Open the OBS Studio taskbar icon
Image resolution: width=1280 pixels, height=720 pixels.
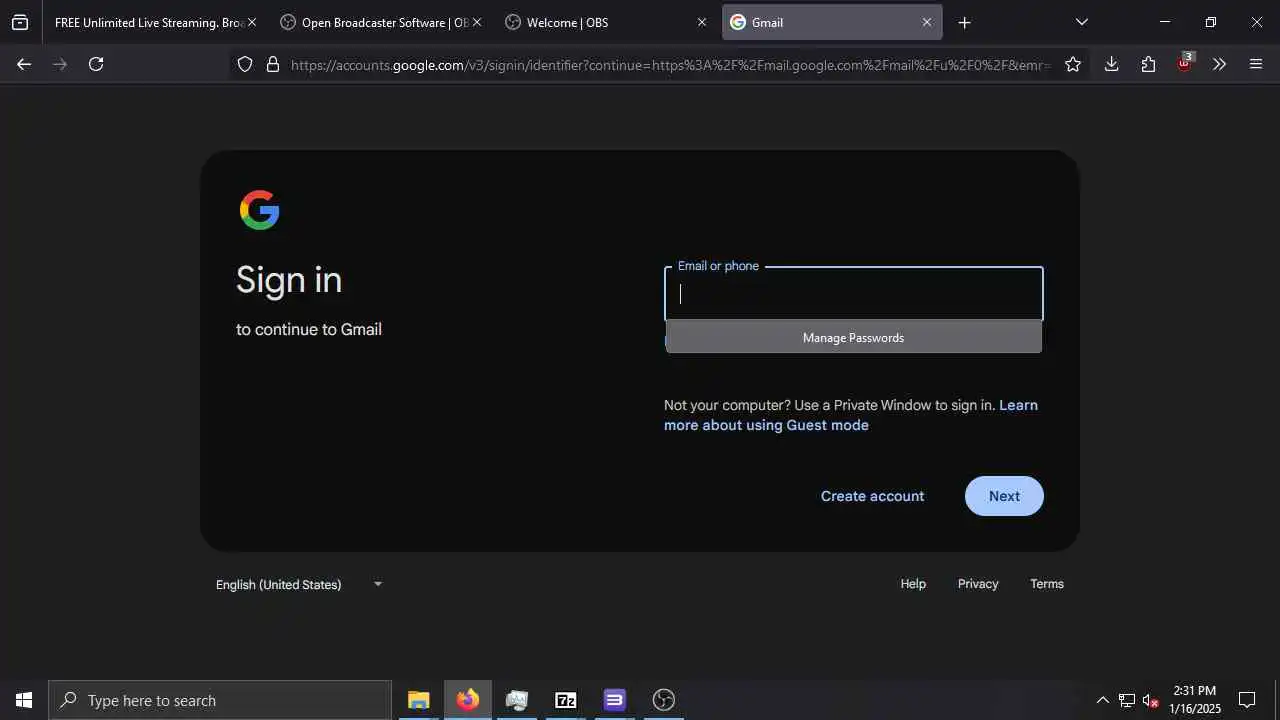click(x=663, y=700)
